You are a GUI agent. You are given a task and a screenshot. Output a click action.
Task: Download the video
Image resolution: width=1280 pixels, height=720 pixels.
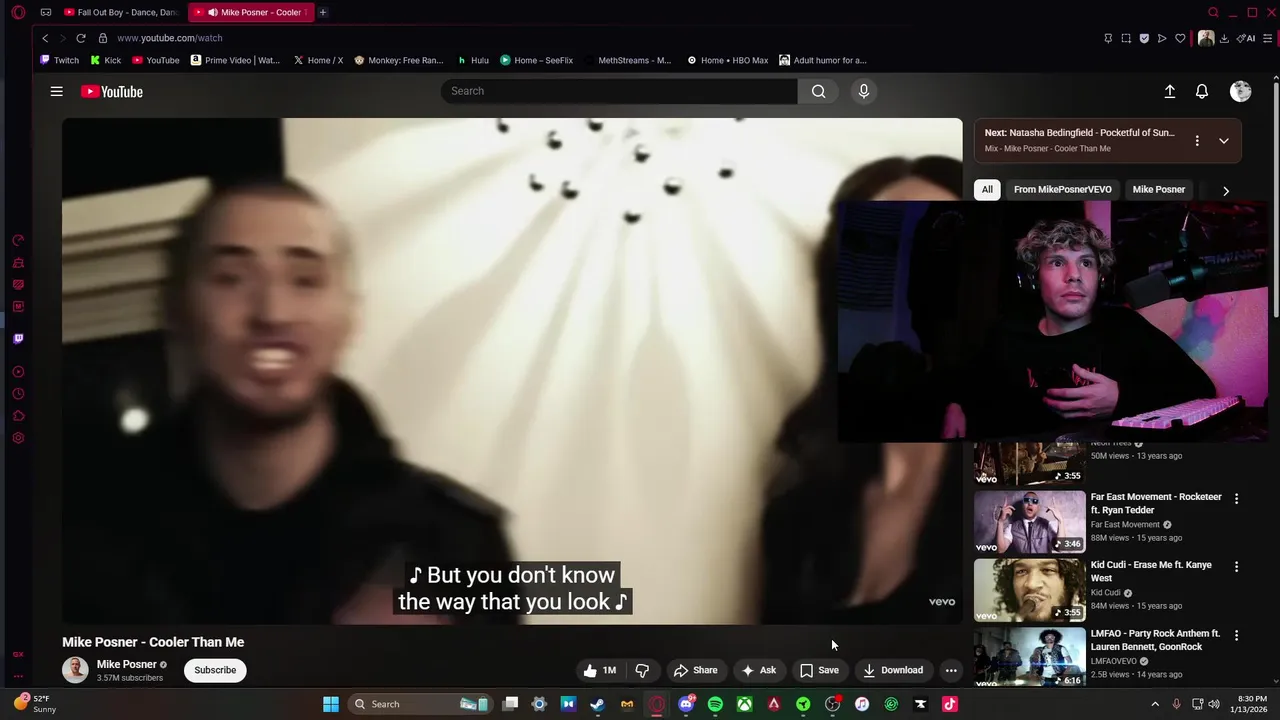coord(893,670)
